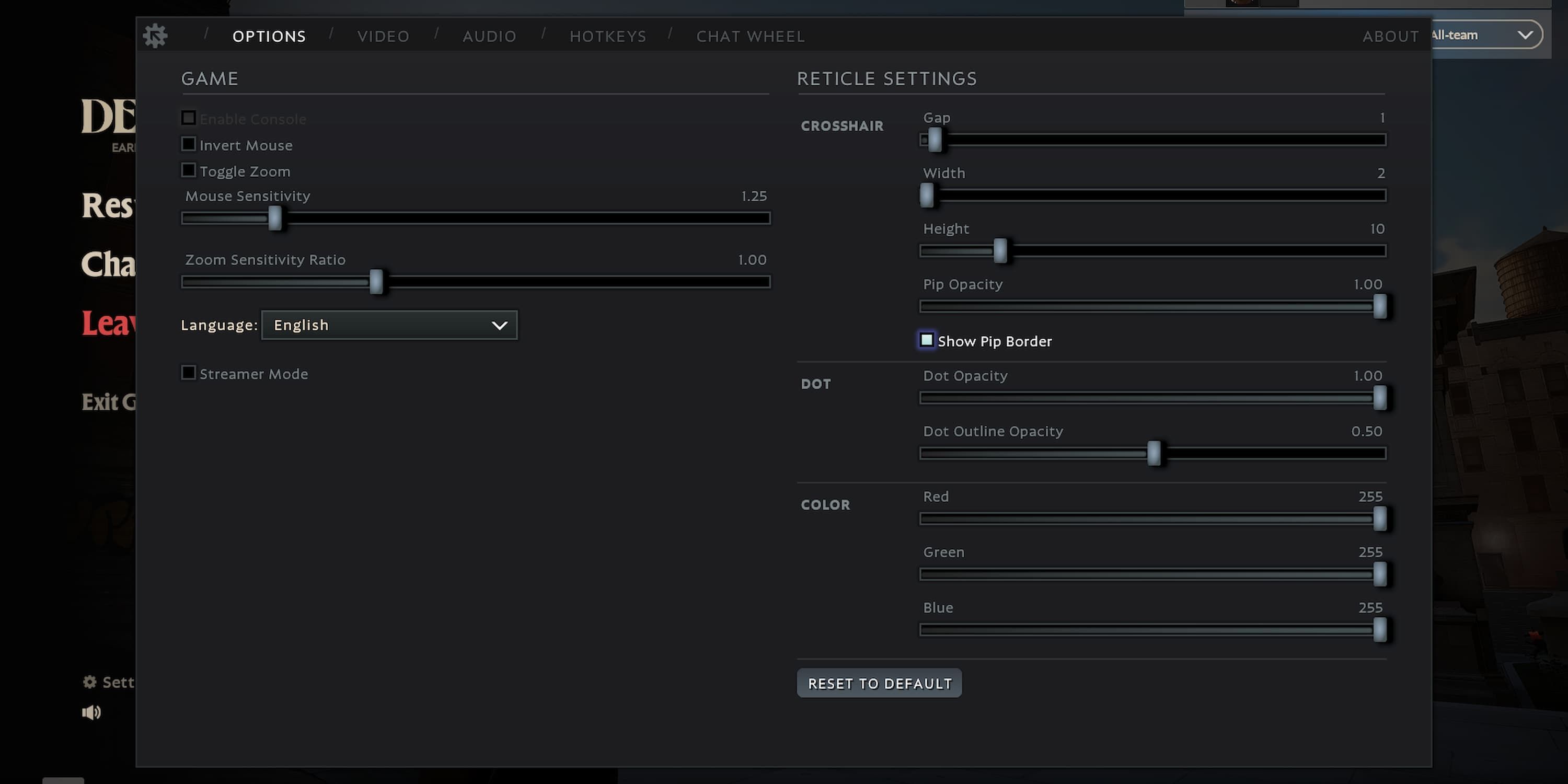The width and height of the screenshot is (1568, 784).
Task: Click the CHAT WHEEL tab icon
Action: (x=751, y=36)
